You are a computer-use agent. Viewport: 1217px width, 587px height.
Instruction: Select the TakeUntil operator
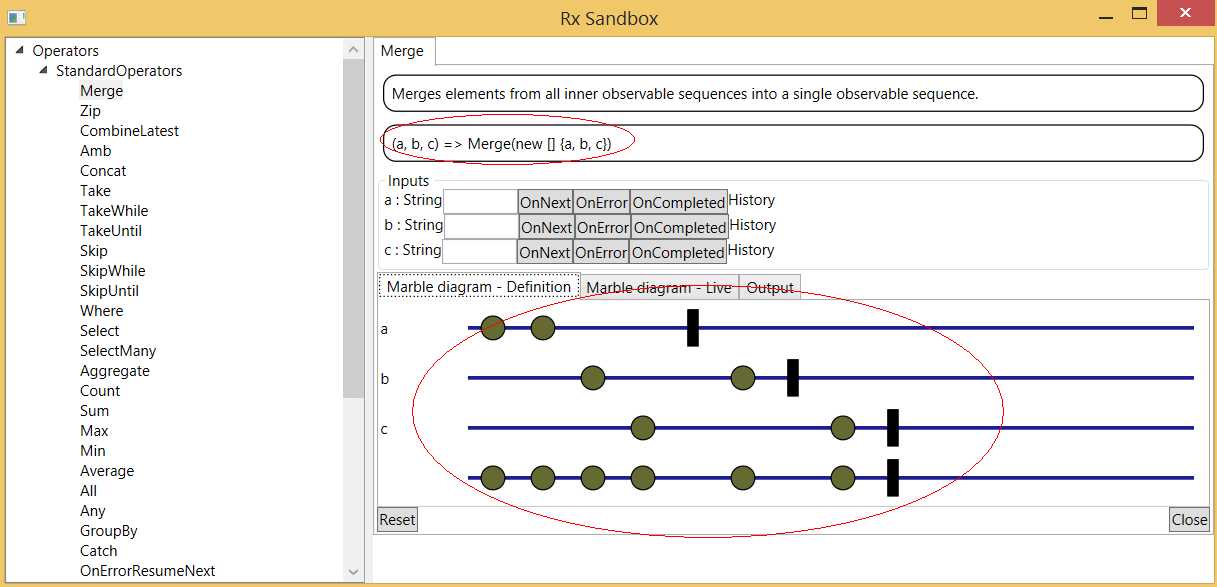click(111, 231)
